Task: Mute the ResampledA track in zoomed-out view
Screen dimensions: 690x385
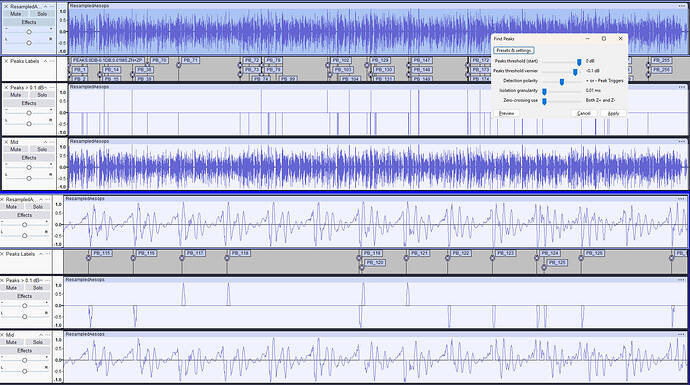Action: [16, 14]
